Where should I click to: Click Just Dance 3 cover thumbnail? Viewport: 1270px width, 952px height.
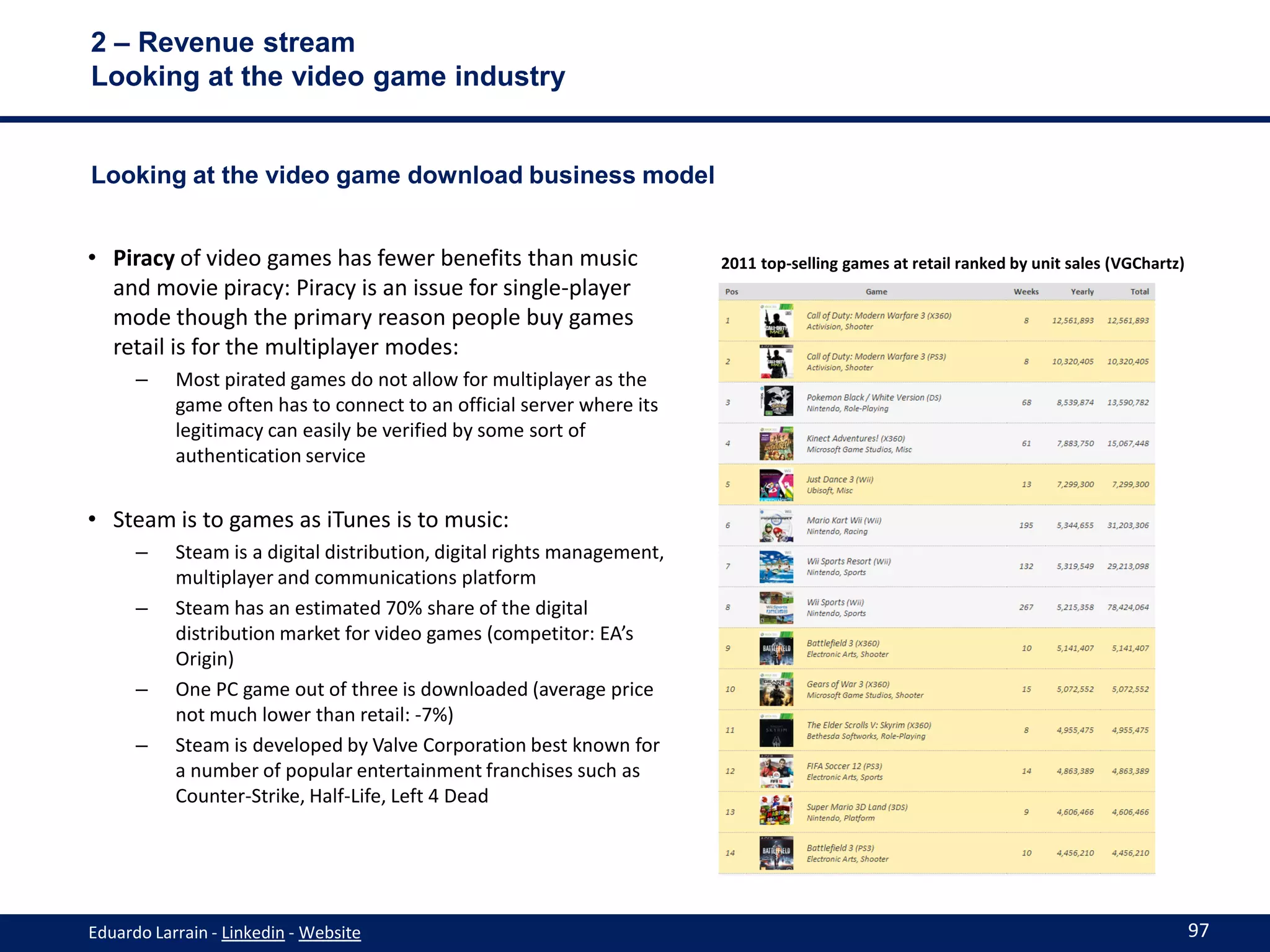(776, 484)
